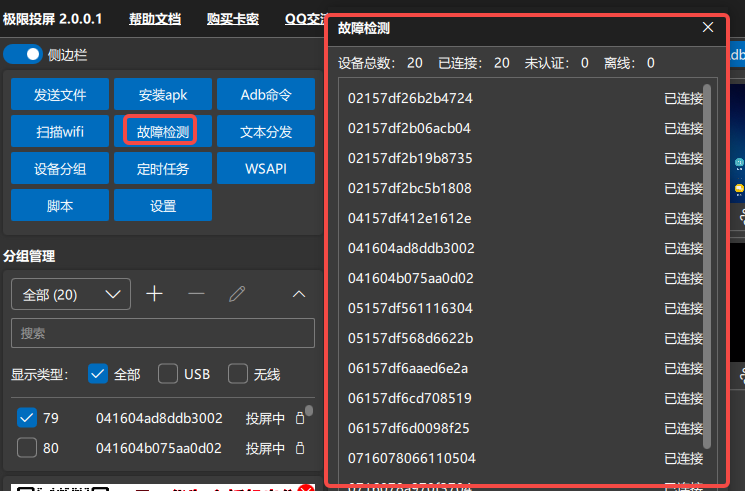Open 定时任务 scheduled tasks
This screenshot has width=745, height=491.
coord(163,168)
